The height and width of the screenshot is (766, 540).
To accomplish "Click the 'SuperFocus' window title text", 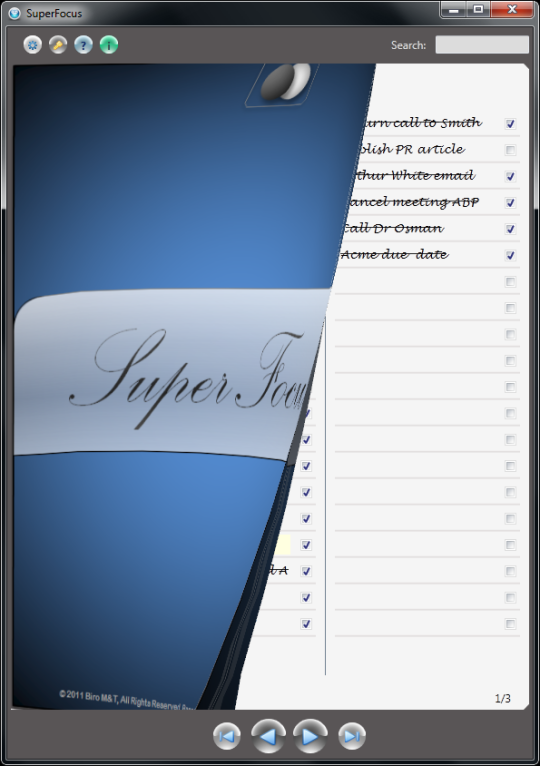I will [54, 13].
